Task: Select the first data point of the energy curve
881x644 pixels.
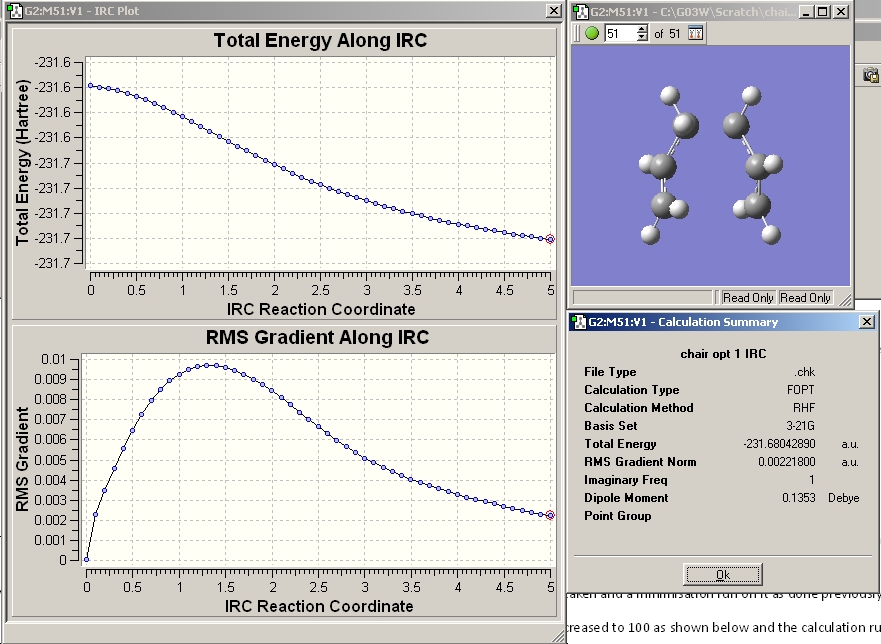Action: click(91, 85)
